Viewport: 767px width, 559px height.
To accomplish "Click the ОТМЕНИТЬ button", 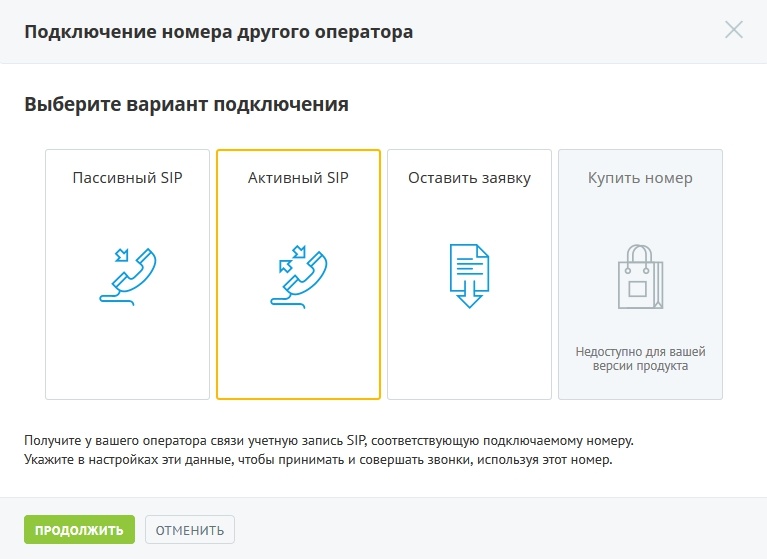I will pyautogui.click(x=190, y=530).
